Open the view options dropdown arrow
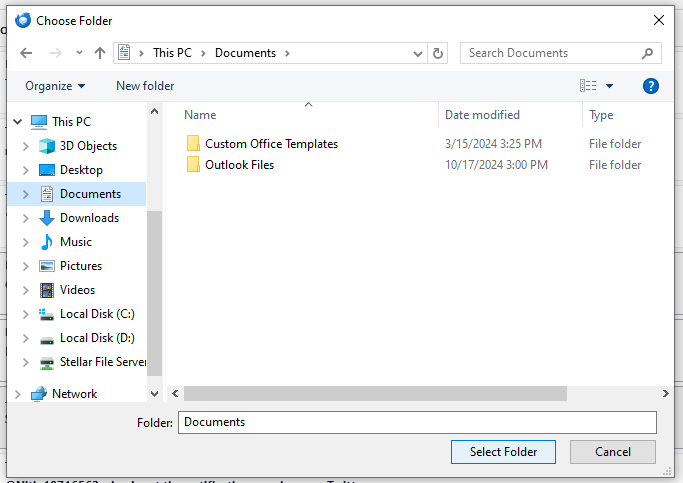Screen dimensions: 683x483 click(610, 86)
